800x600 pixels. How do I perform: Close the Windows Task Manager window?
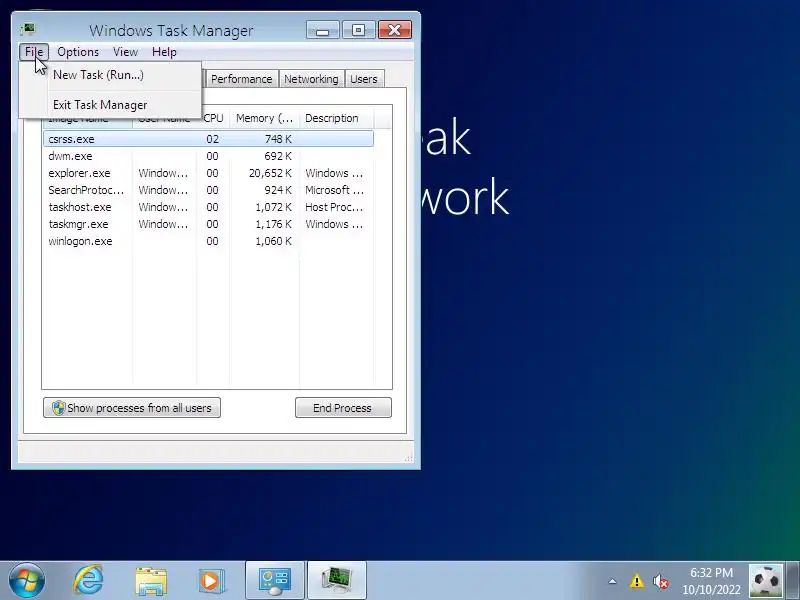coord(394,30)
